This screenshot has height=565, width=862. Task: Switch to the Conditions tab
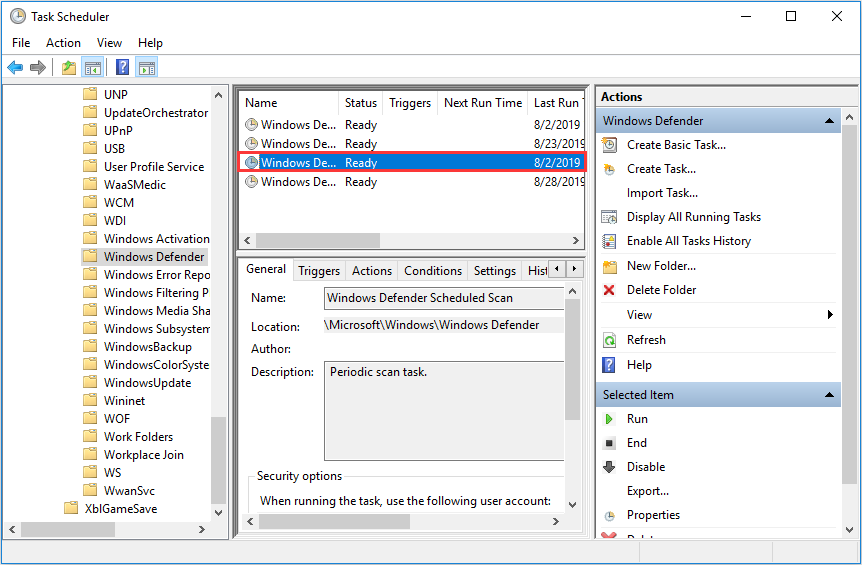(433, 271)
